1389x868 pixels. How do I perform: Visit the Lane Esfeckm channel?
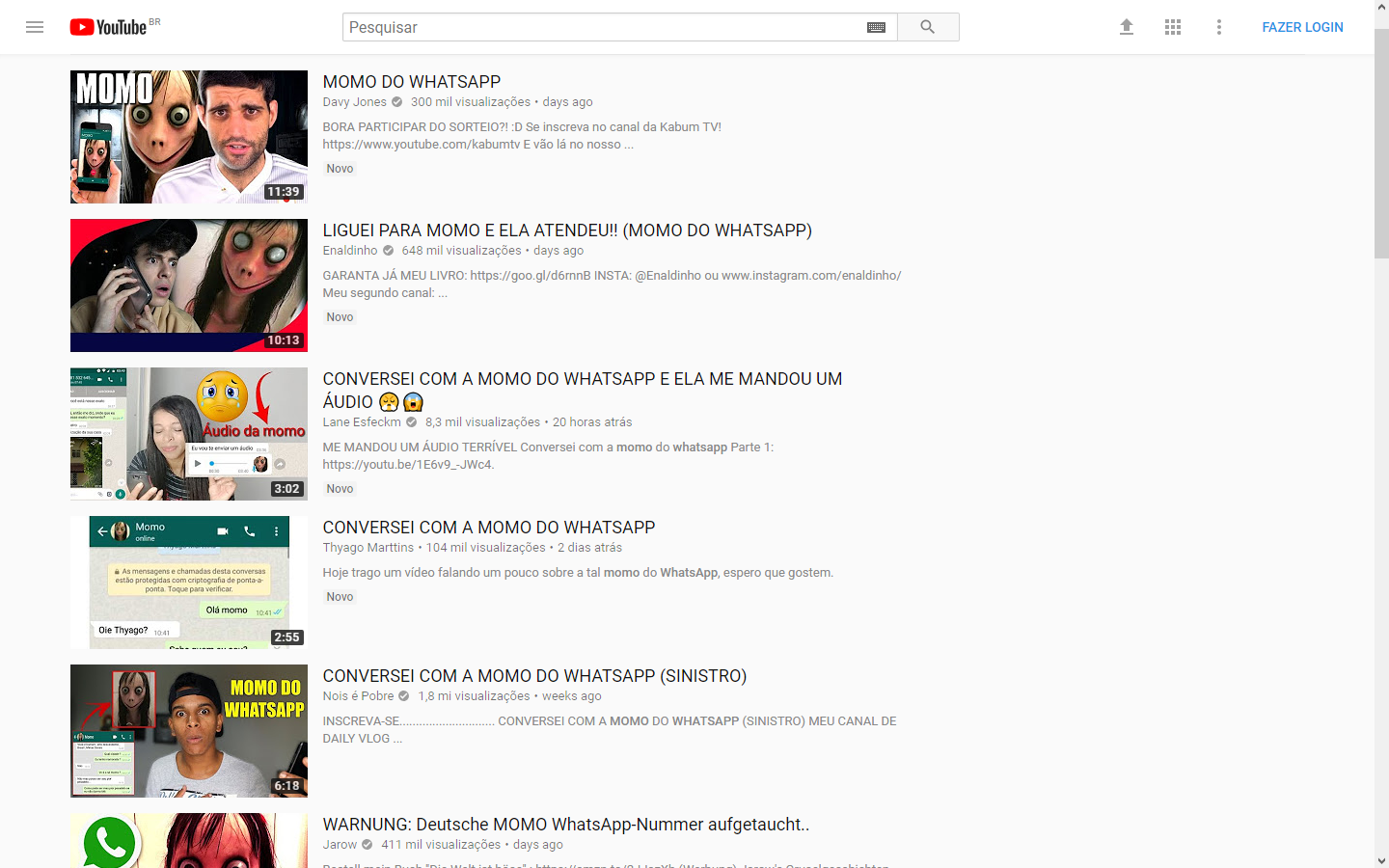point(362,422)
